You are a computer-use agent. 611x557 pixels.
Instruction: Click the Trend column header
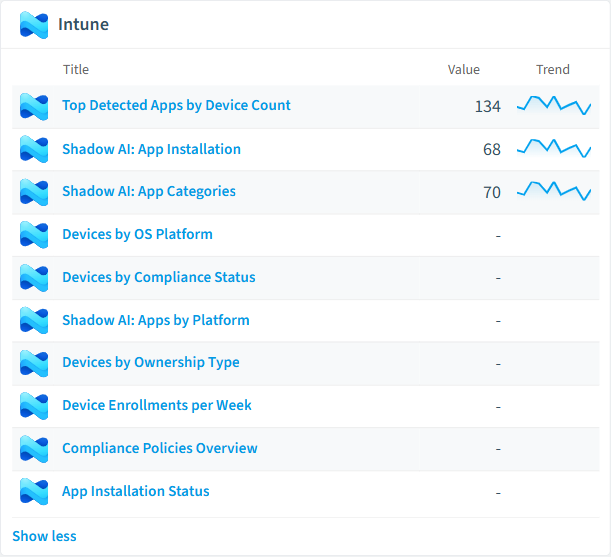tap(553, 70)
